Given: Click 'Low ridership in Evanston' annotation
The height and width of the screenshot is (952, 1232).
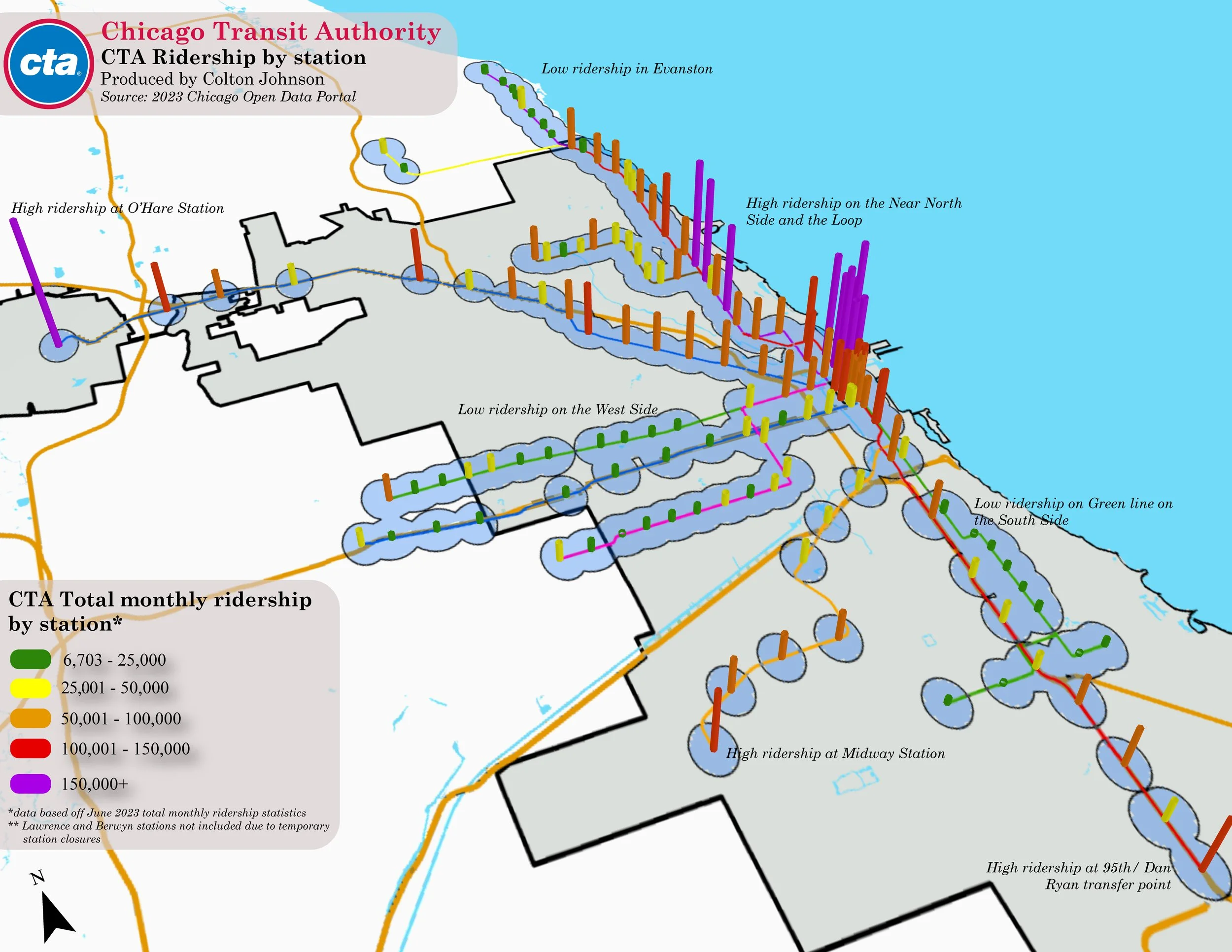Looking at the screenshot, I should coord(627,69).
